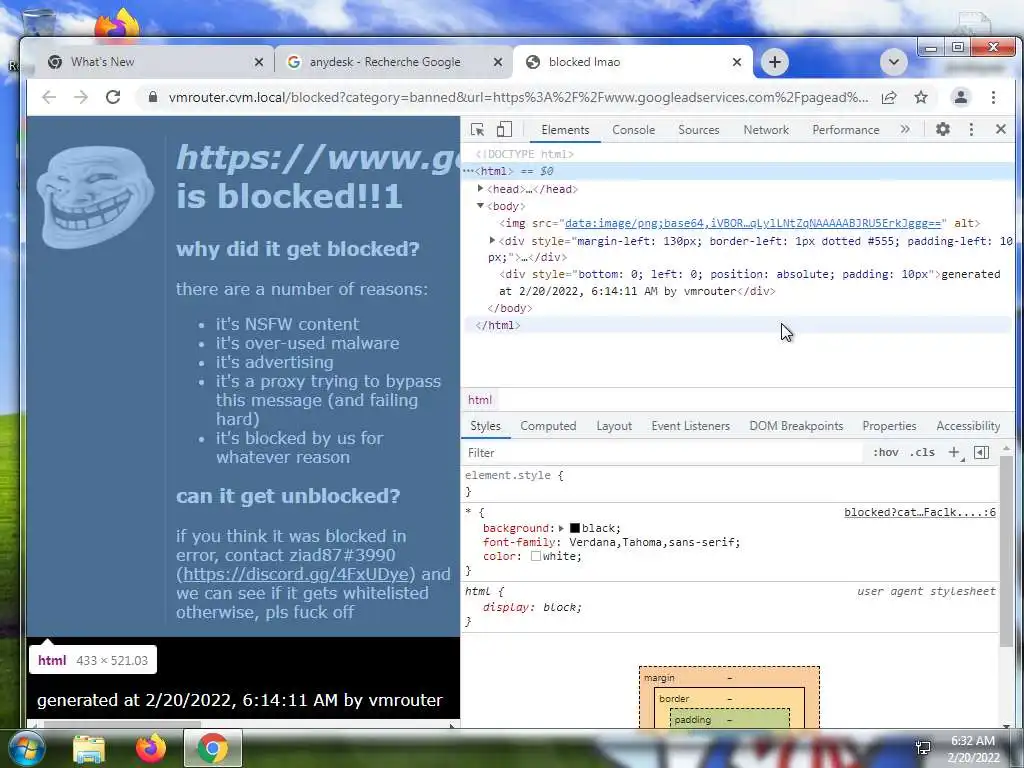Click the network tray icon
This screenshot has width=1024, height=768.
tap(923, 748)
